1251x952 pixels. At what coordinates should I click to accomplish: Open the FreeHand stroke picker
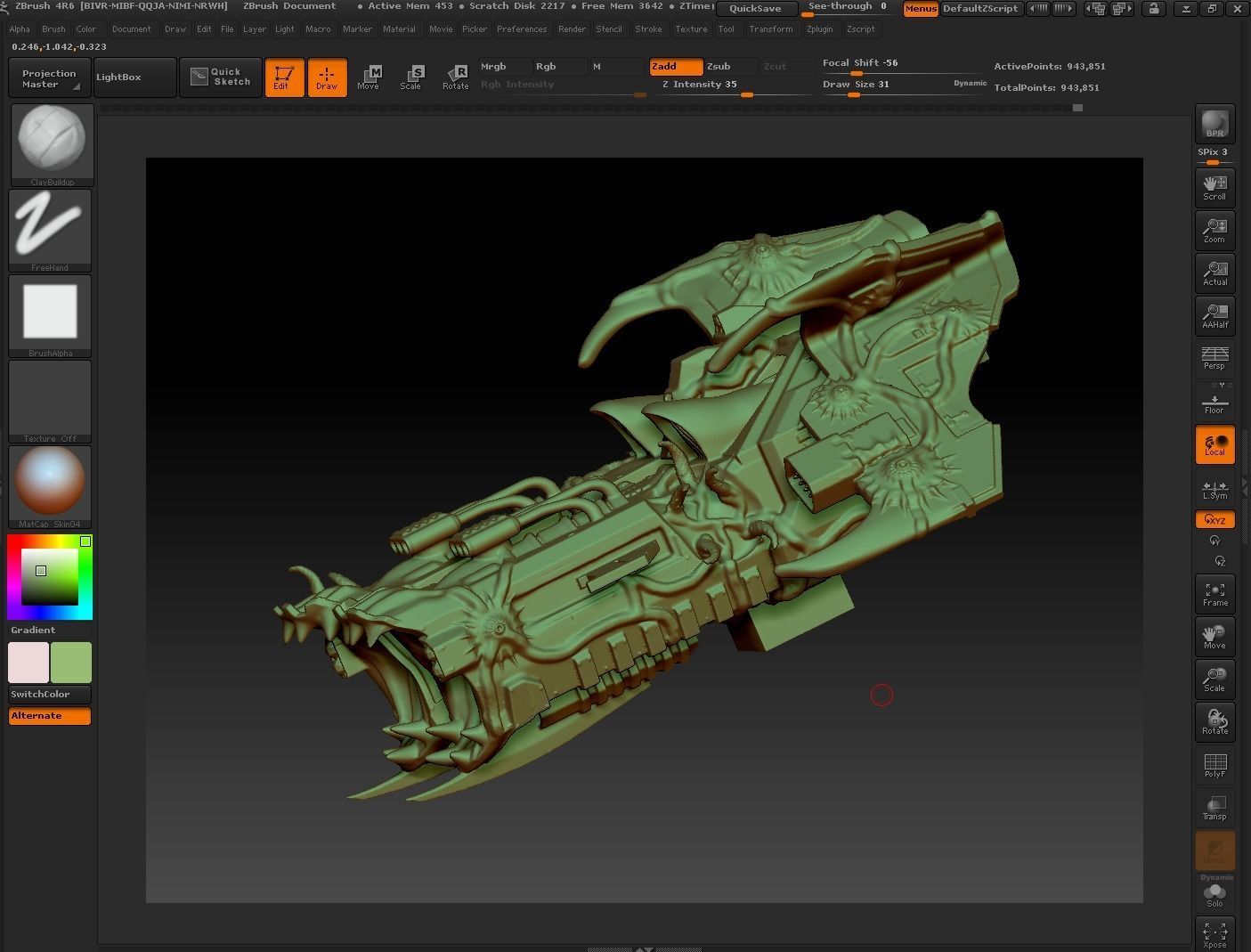(x=50, y=230)
